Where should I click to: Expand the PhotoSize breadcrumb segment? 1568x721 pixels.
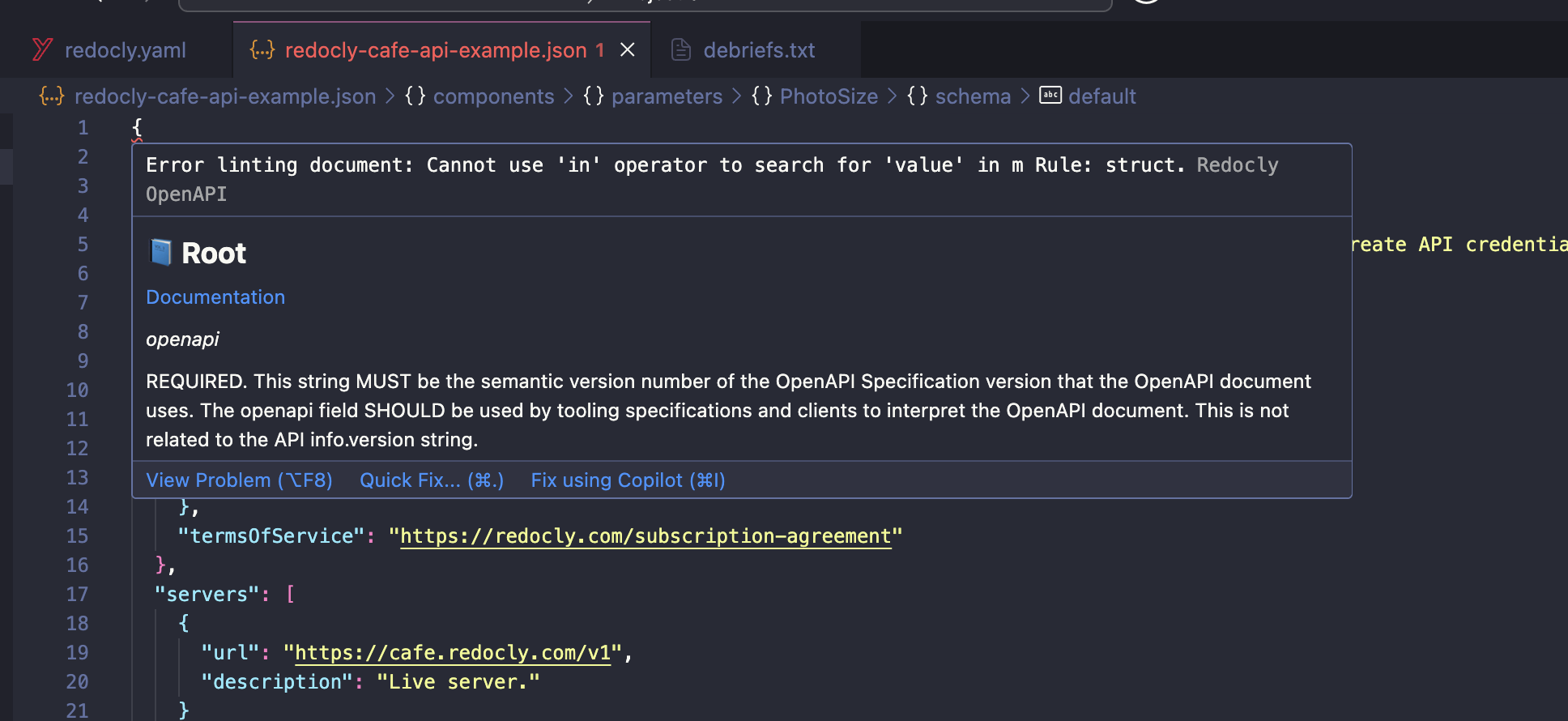point(829,96)
